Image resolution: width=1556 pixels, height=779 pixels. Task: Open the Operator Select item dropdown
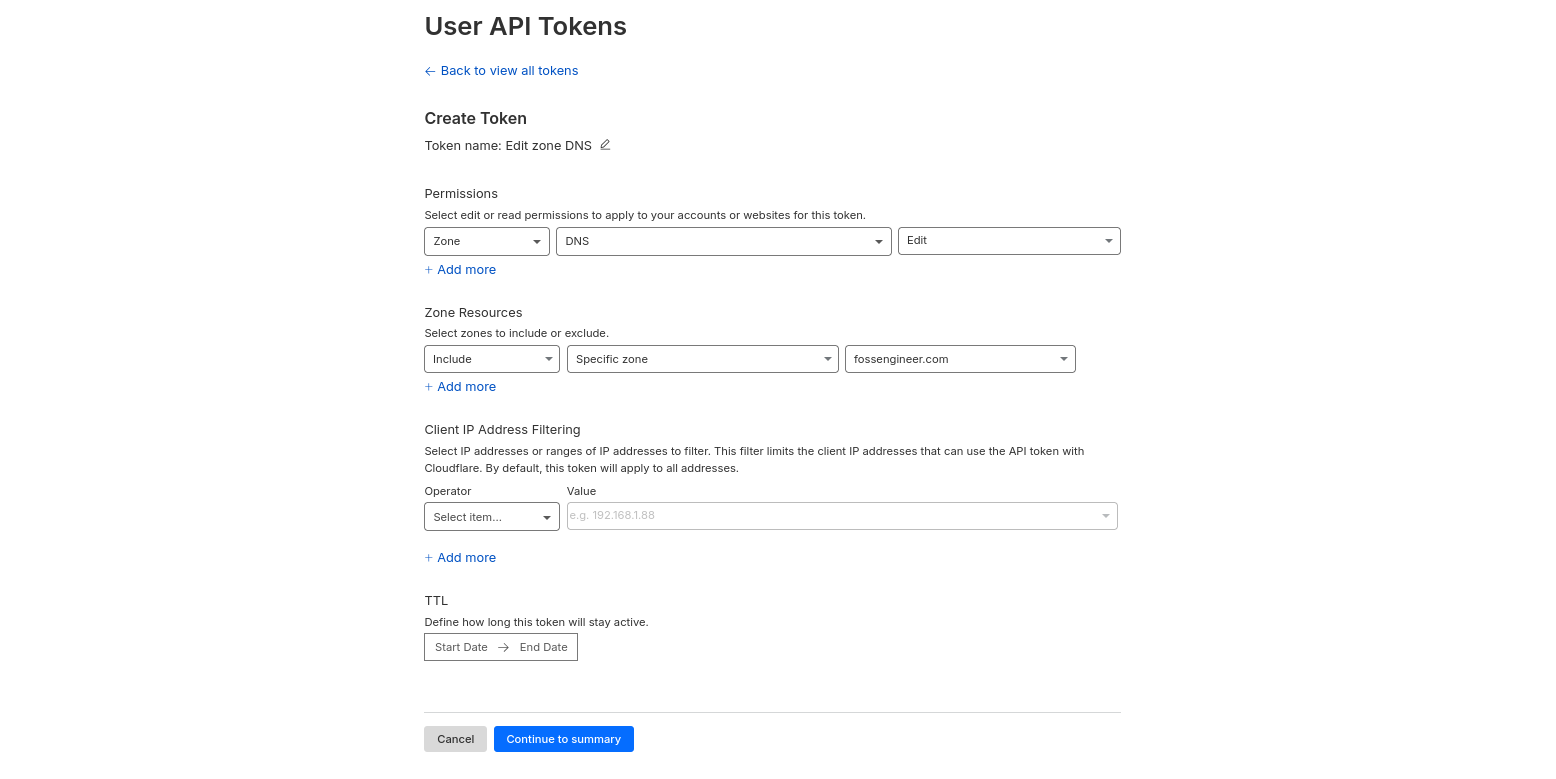pyautogui.click(x=492, y=517)
